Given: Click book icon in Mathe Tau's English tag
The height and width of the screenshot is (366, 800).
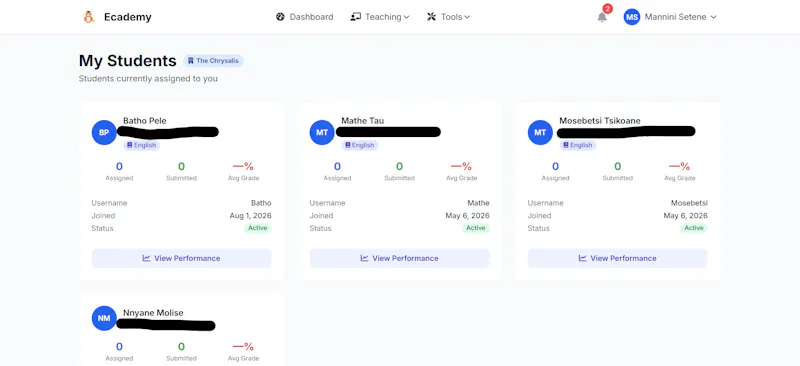Looking at the screenshot, I should pyautogui.click(x=348, y=145).
